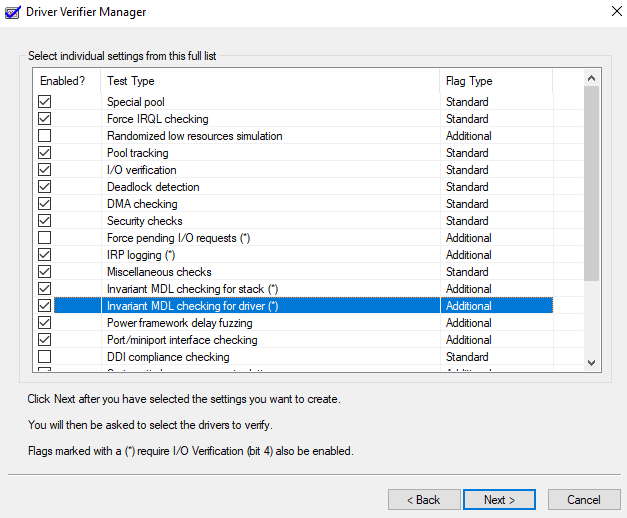627x518 pixels.
Task: Uncheck the Special pool checkbox
Action: [x=45, y=102]
